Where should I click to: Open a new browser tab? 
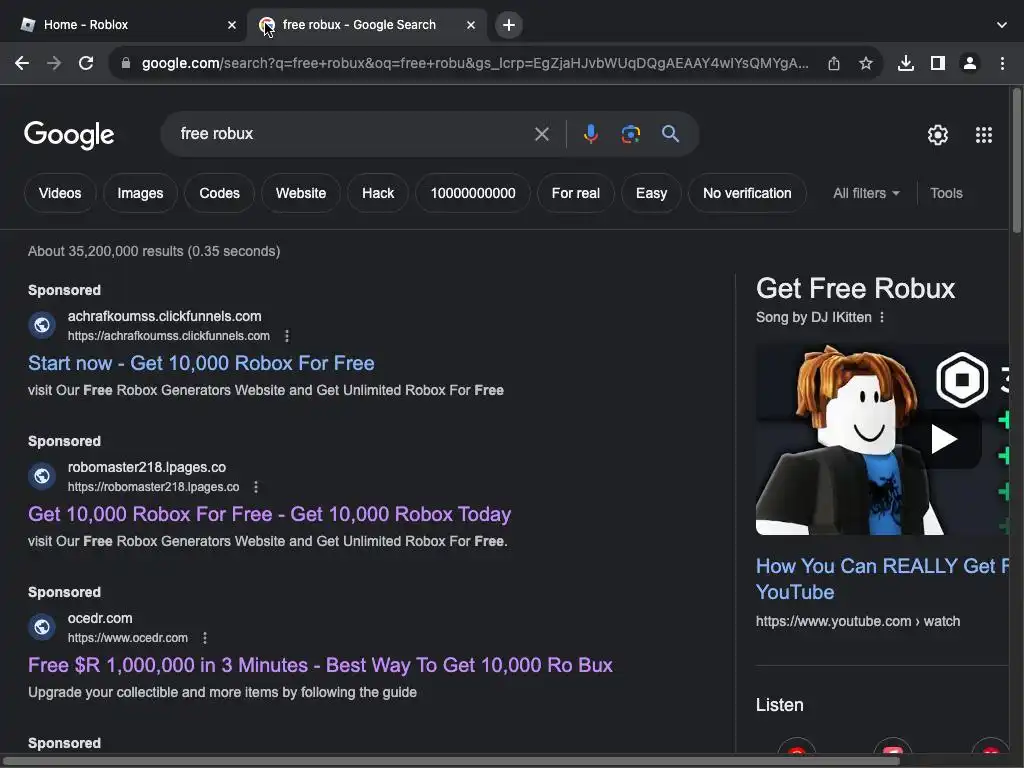click(509, 25)
